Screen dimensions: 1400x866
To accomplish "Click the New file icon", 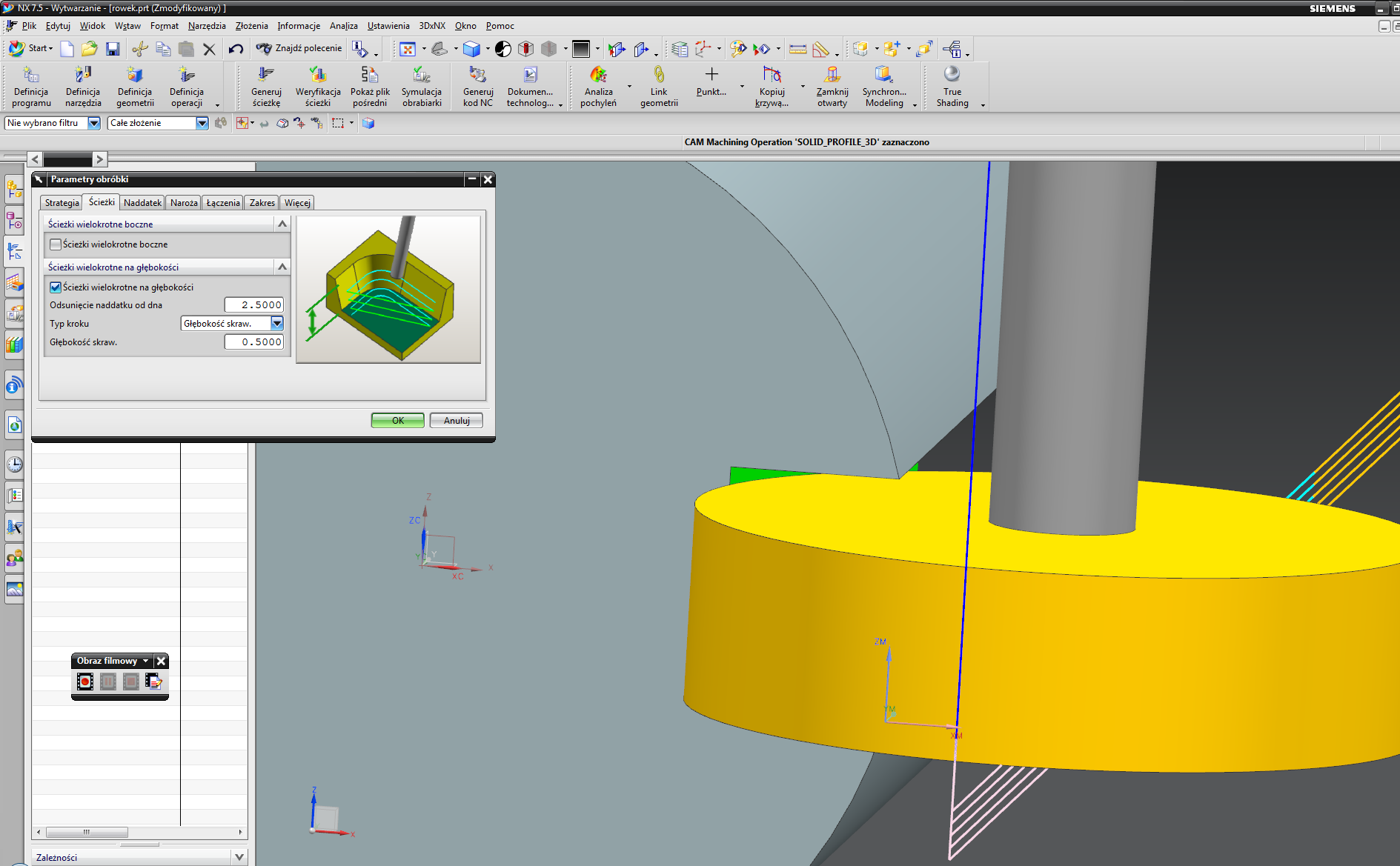I will pyautogui.click(x=67, y=49).
